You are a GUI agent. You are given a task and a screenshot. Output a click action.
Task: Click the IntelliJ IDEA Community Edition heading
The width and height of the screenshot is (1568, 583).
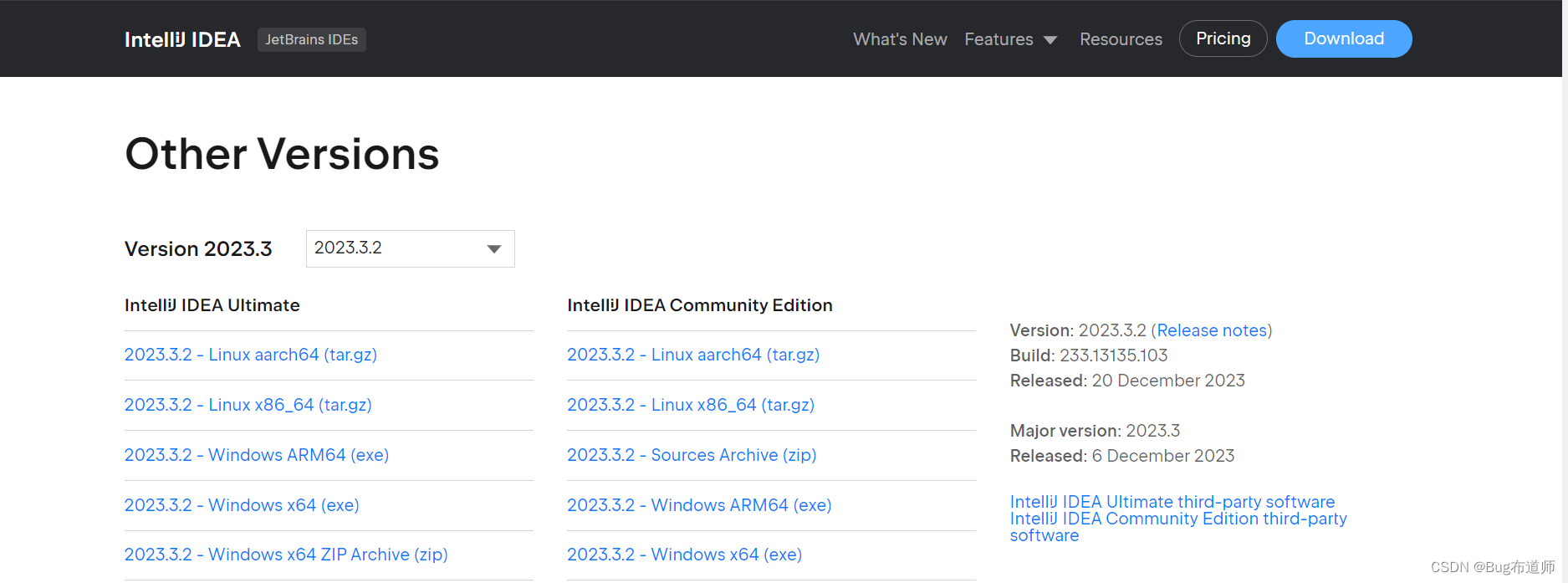pos(700,305)
